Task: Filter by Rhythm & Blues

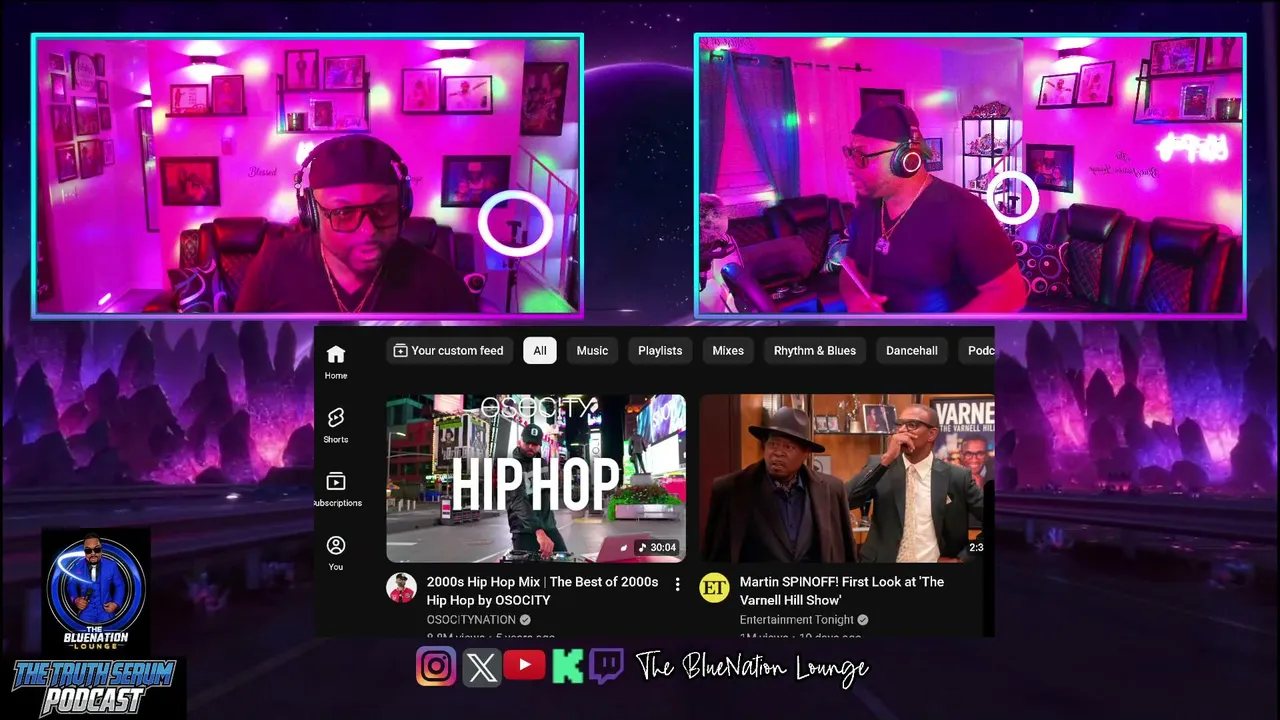Action: point(815,351)
